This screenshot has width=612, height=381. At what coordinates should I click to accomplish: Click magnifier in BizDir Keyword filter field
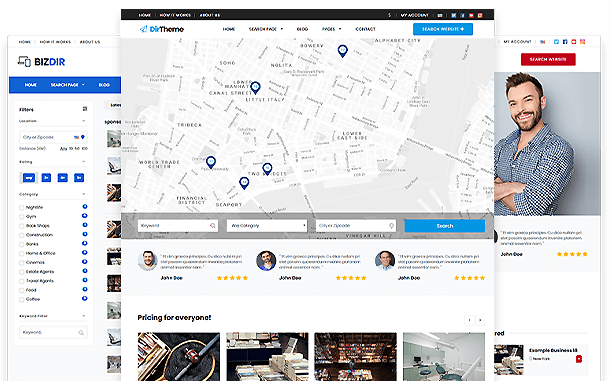point(81,333)
